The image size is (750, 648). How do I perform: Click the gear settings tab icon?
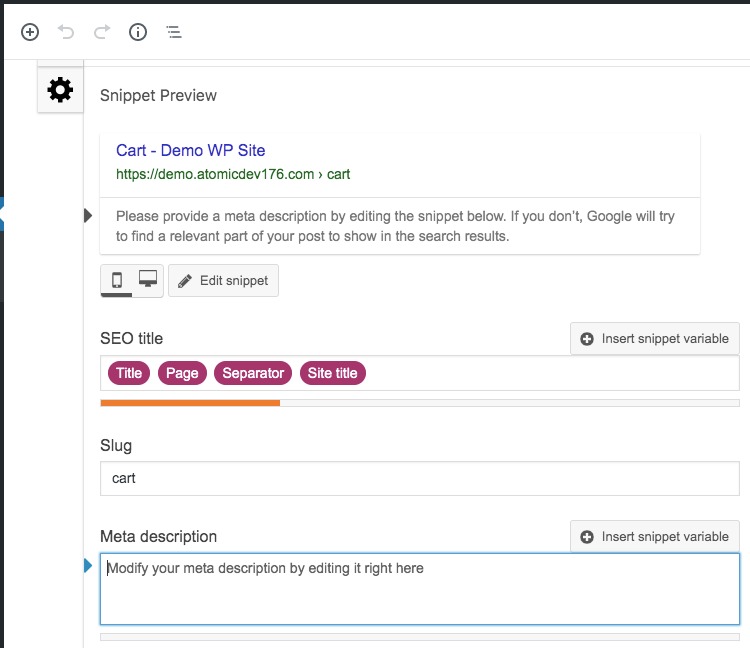[x=60, y=90]
